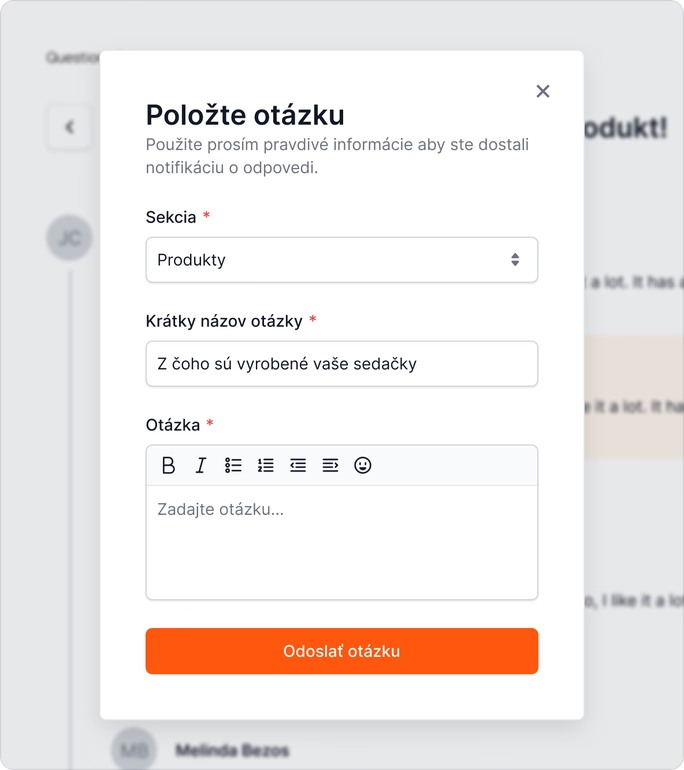The image size is (684, 770).
Task: Increase indent in the editor
Action: [x=330, y=465]
